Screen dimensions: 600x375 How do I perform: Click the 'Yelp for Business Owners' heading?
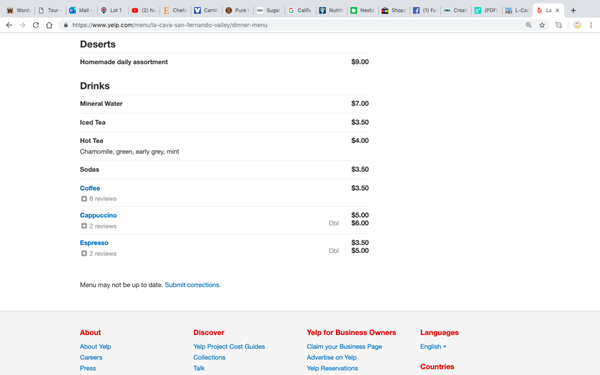tap(351, 333)
